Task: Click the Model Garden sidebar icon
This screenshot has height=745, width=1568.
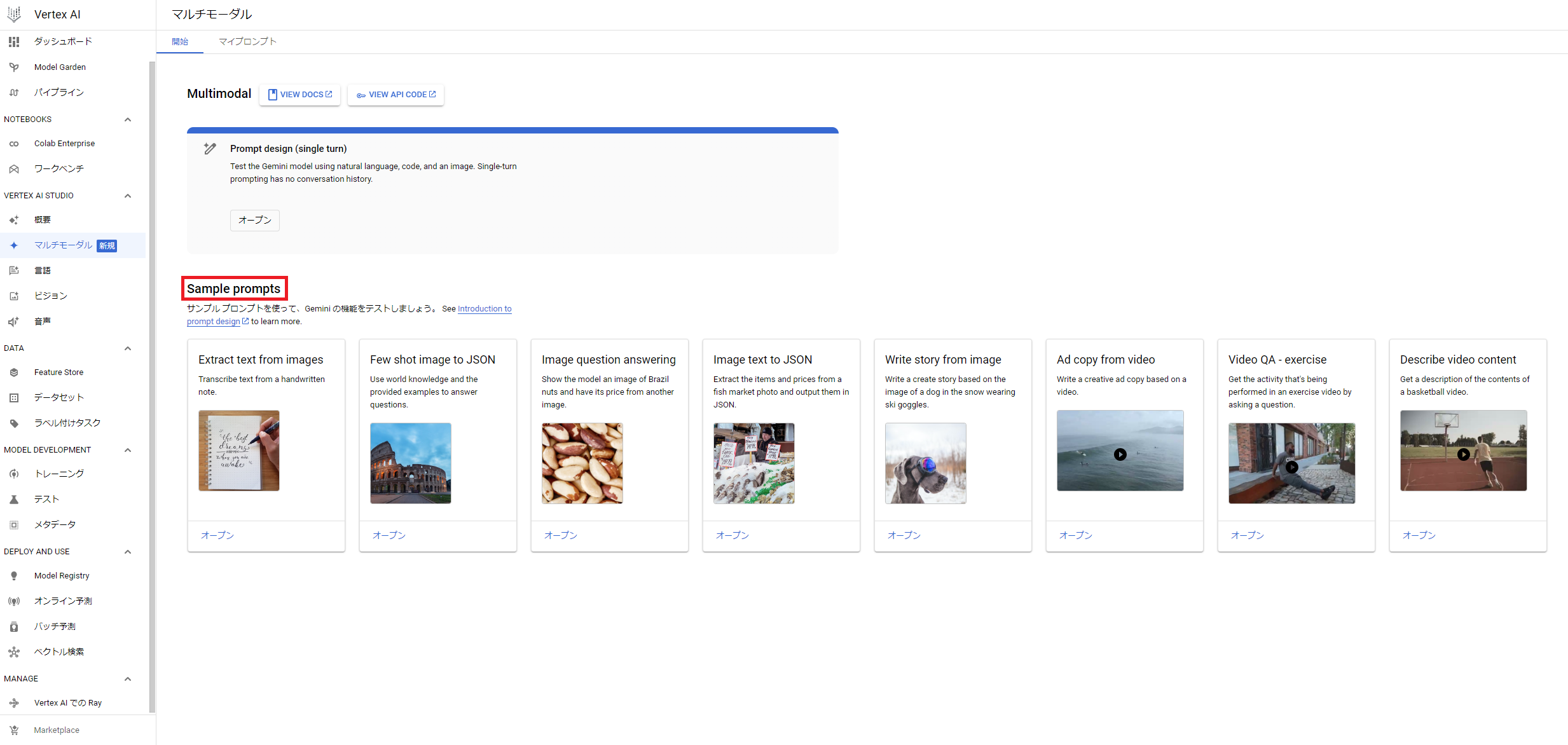Action: [14, 67]
